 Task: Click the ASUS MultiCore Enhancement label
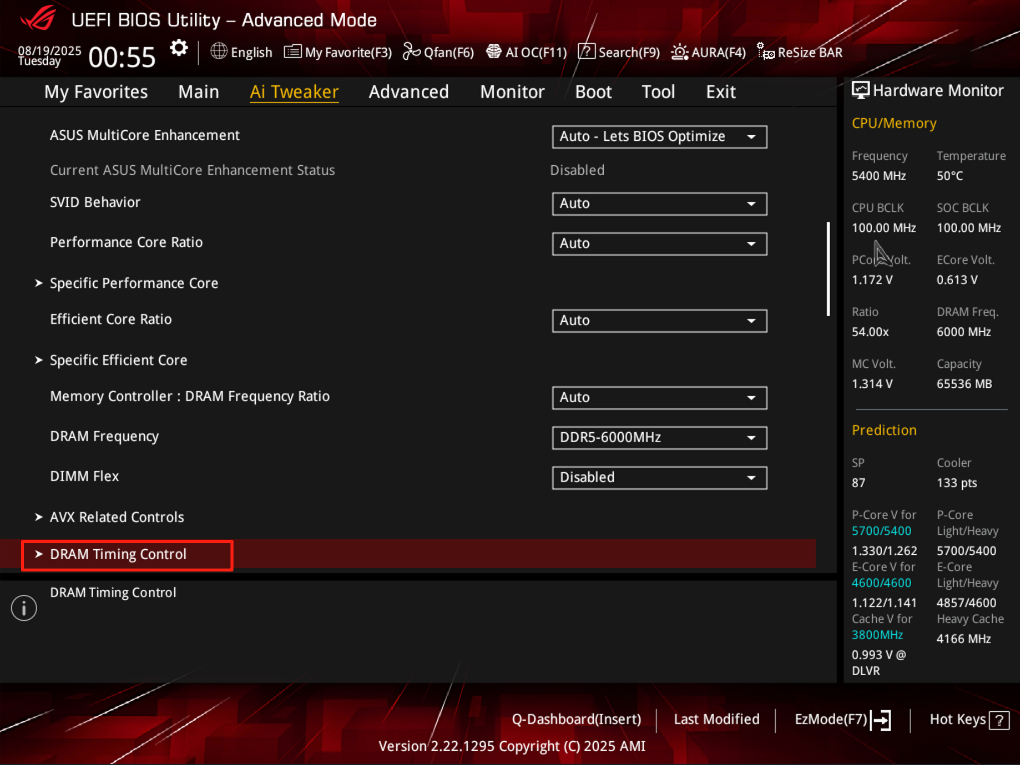pos(144,135)
